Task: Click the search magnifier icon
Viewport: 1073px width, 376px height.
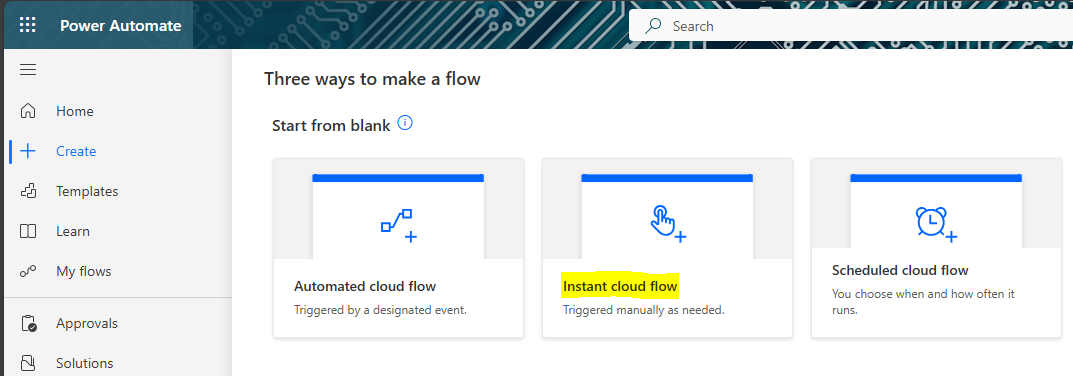Action: [x=654, y=26]
